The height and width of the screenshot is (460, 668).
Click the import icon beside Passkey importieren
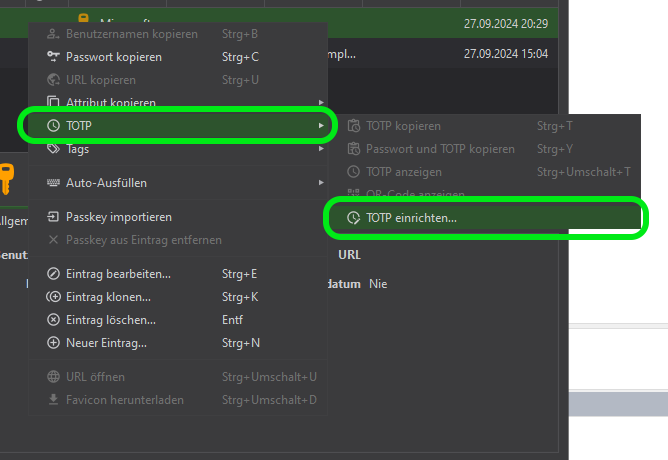click(54, 217)
